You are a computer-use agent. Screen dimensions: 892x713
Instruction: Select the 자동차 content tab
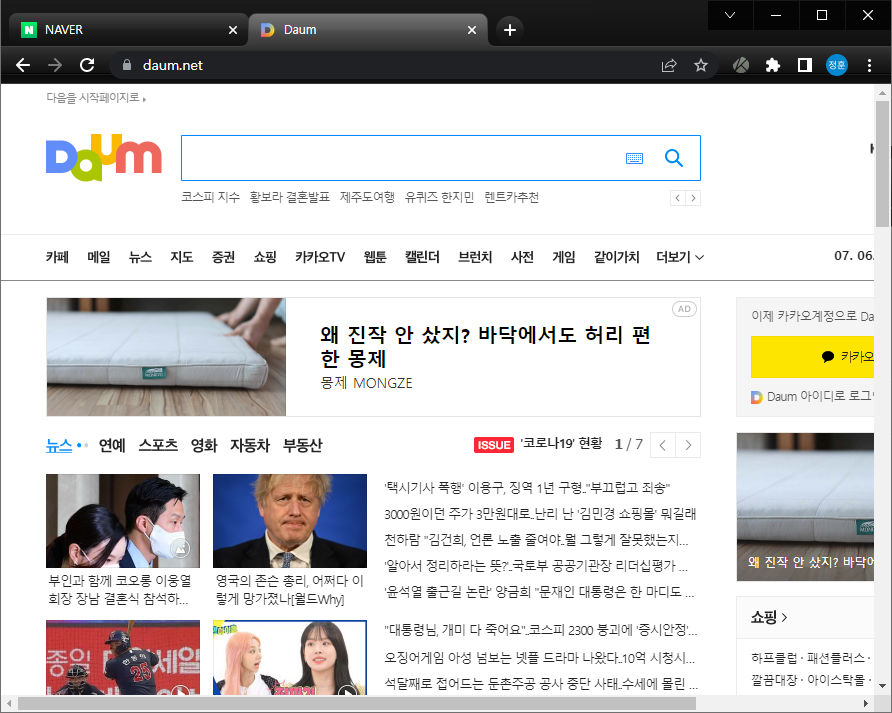(x=250, y=445)
